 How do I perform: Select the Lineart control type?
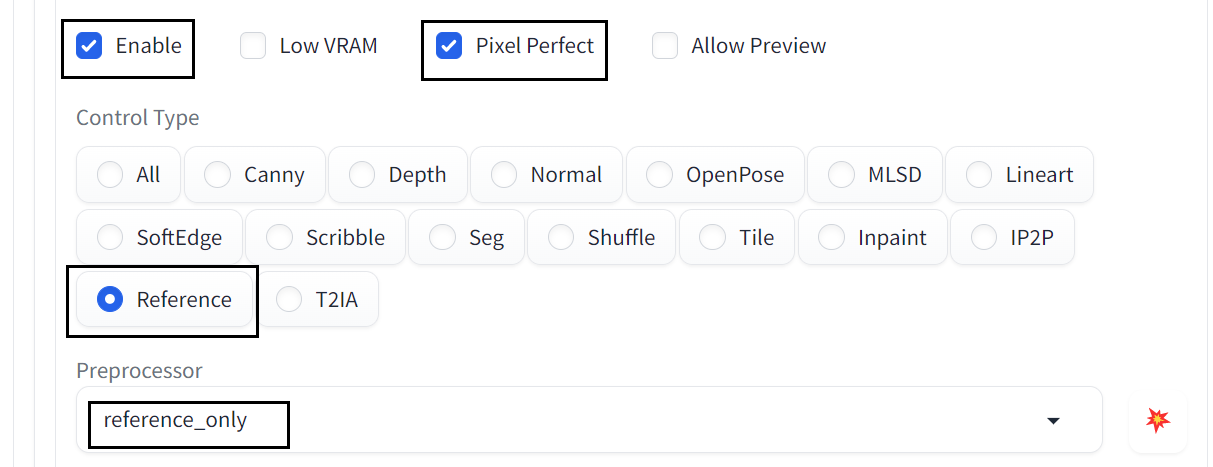1019,175
